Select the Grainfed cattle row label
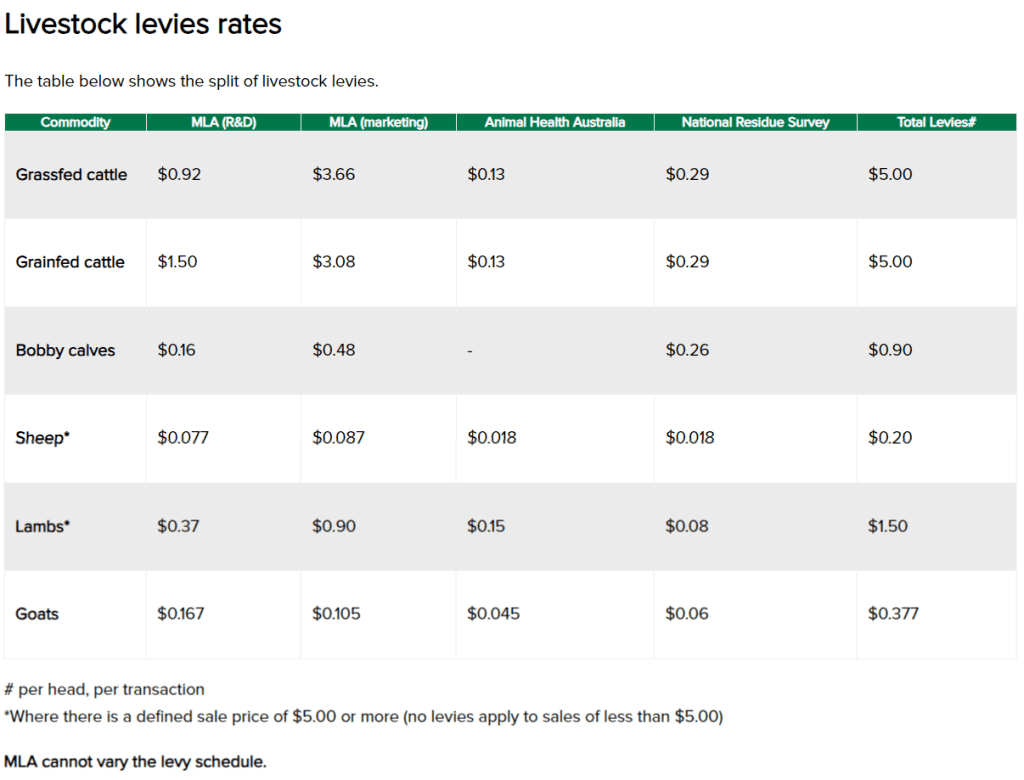1024x780 pixels. pos(70,262)
